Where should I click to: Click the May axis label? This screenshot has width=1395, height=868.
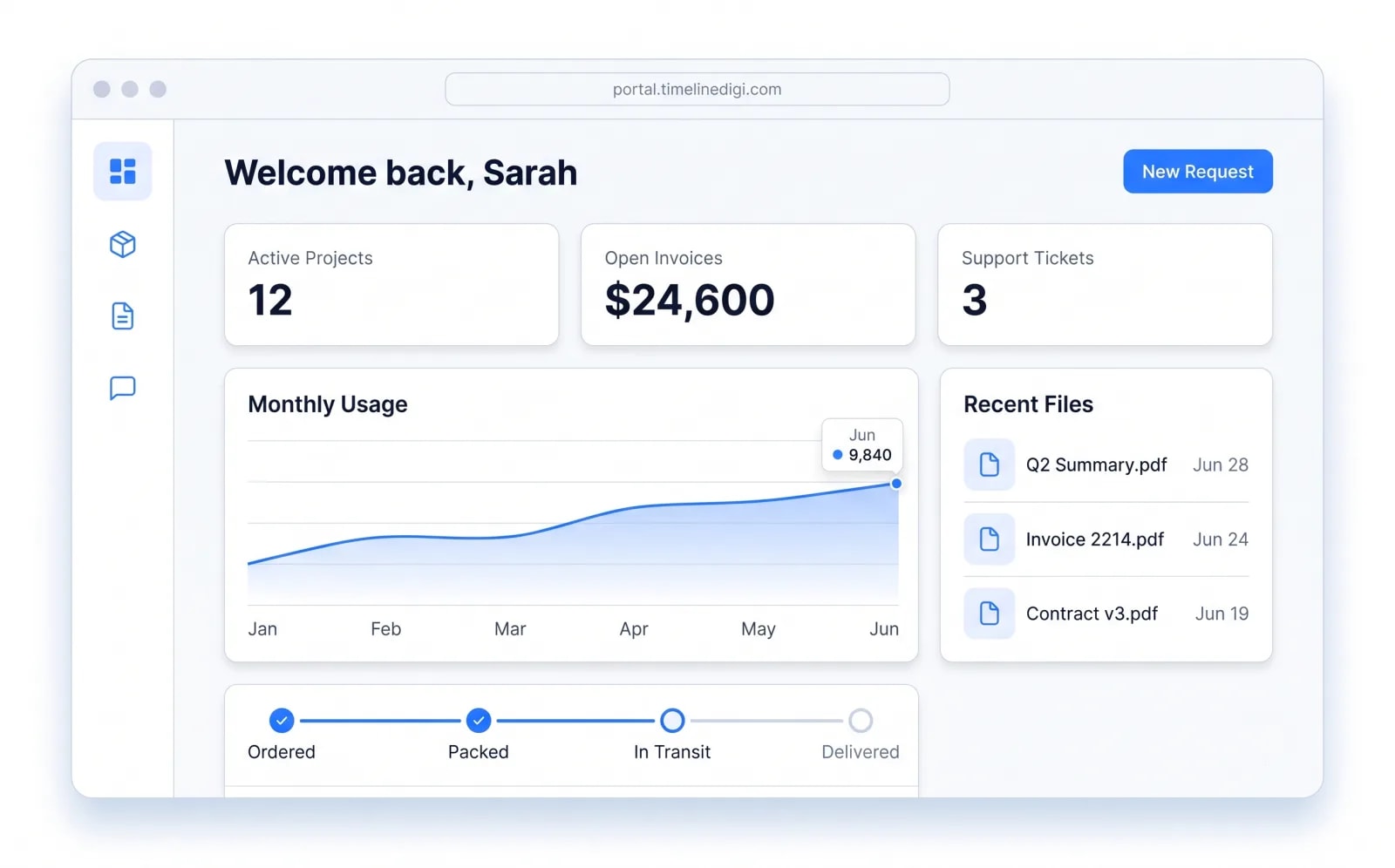[759, 629]
